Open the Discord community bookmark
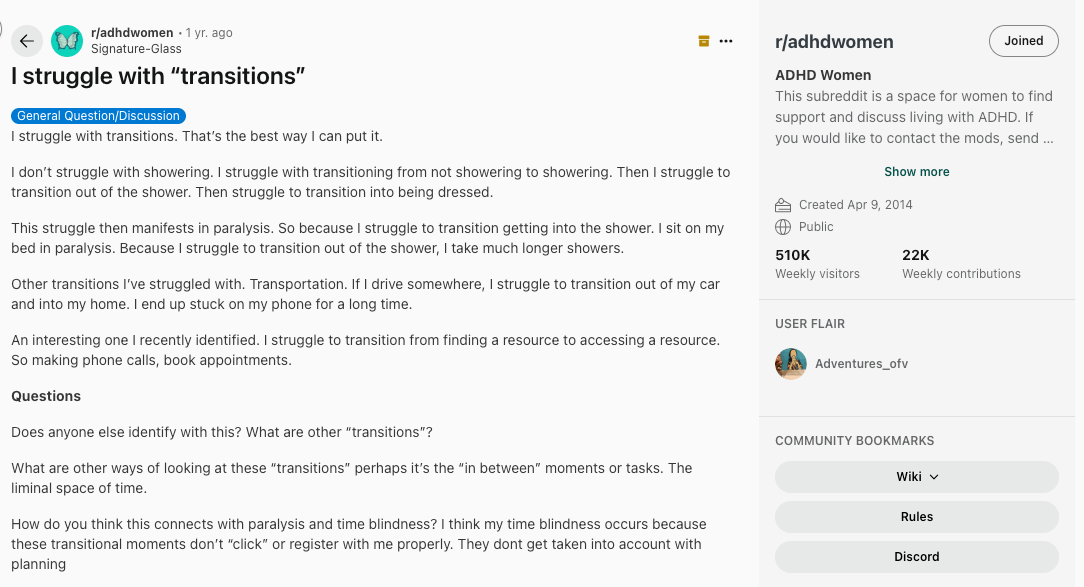Image resolution: width=1084 pixels, height=587 pixels. 916,557
